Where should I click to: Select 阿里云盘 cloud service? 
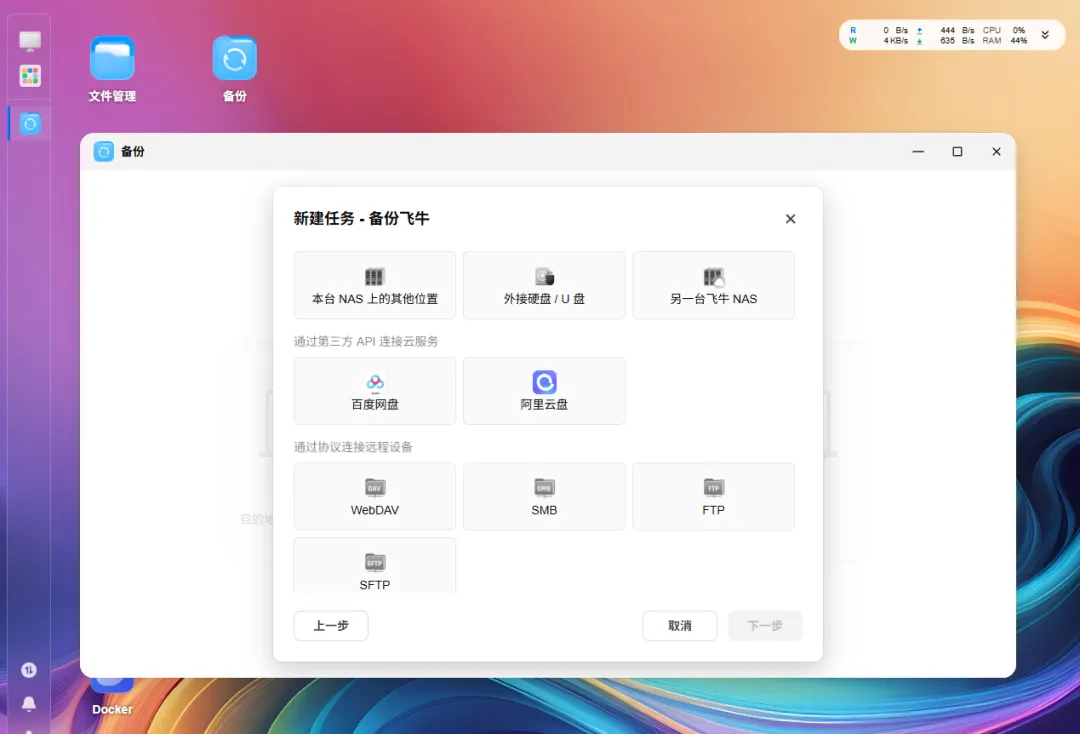point(544,391)
